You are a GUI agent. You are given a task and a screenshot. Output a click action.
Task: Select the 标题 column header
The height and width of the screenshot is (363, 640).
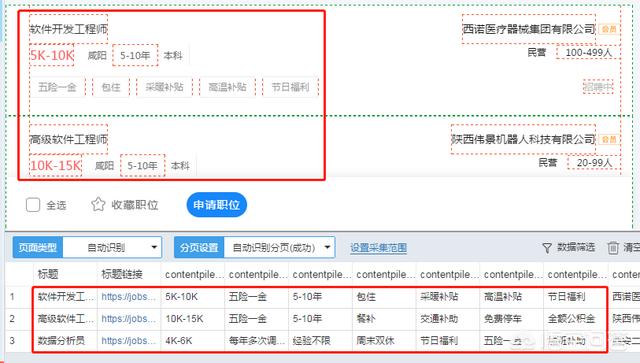pos(48,274)
